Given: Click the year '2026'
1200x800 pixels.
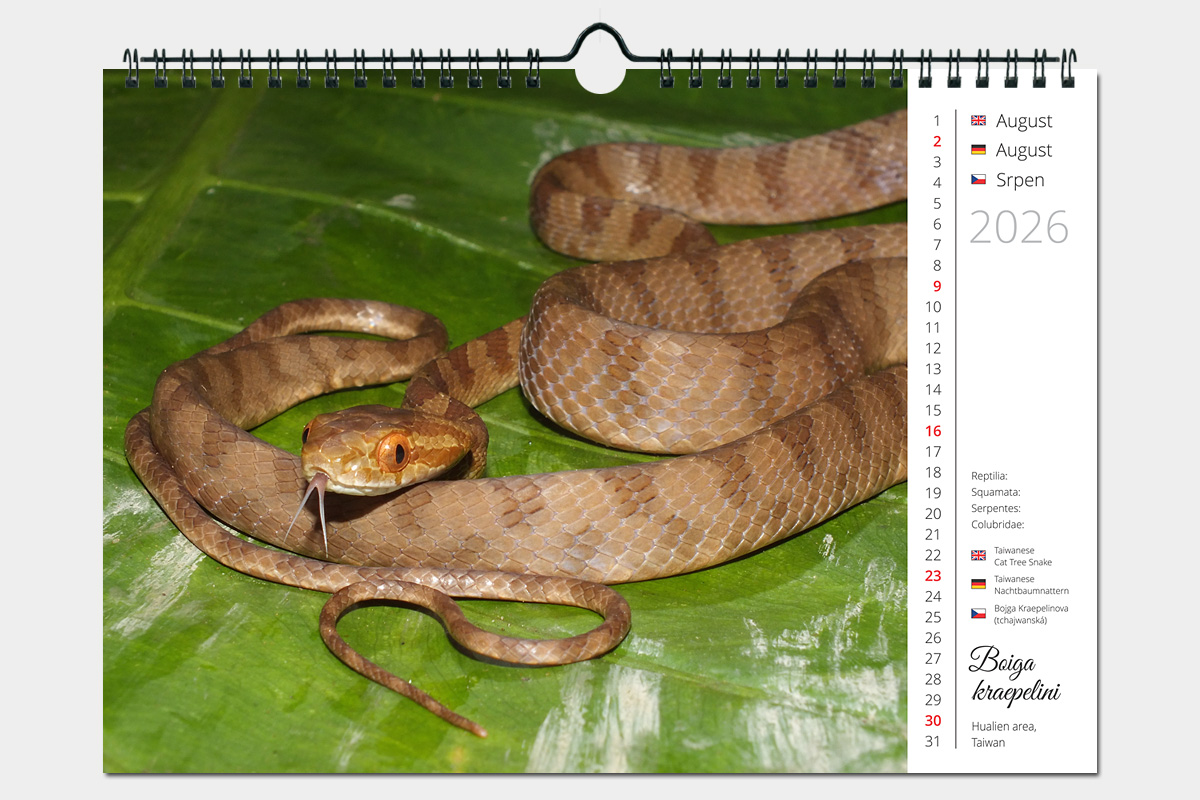Looking at the screenshot, I should [1019, 228].
